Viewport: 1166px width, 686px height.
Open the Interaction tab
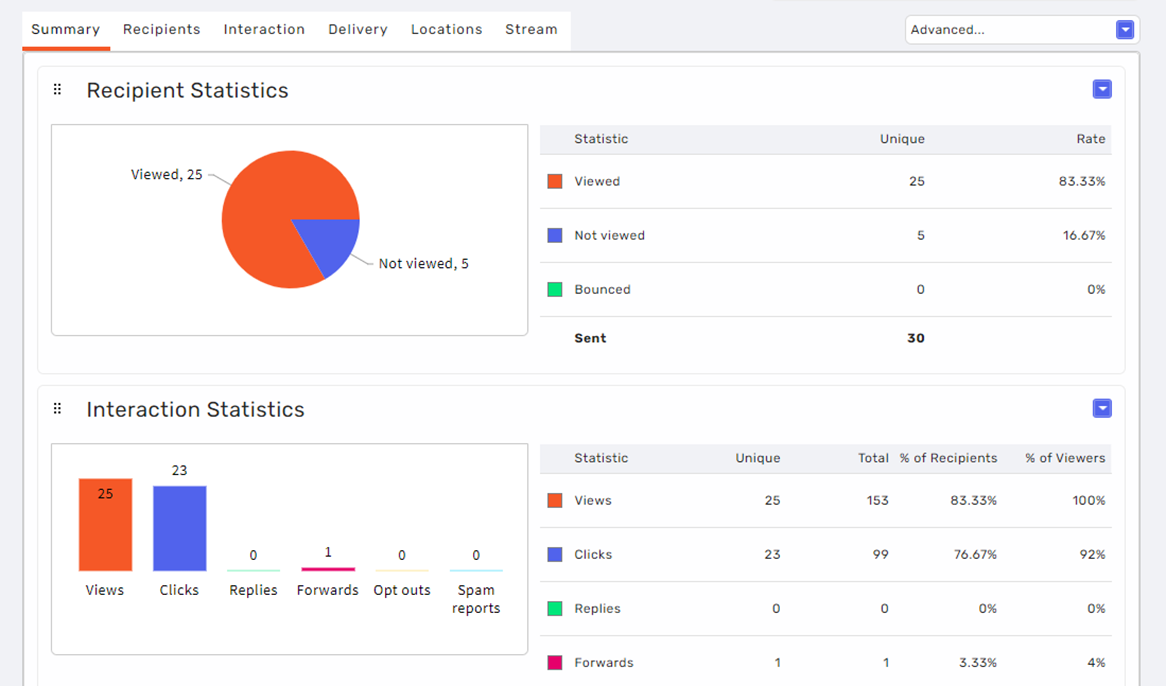click(264, 30)
